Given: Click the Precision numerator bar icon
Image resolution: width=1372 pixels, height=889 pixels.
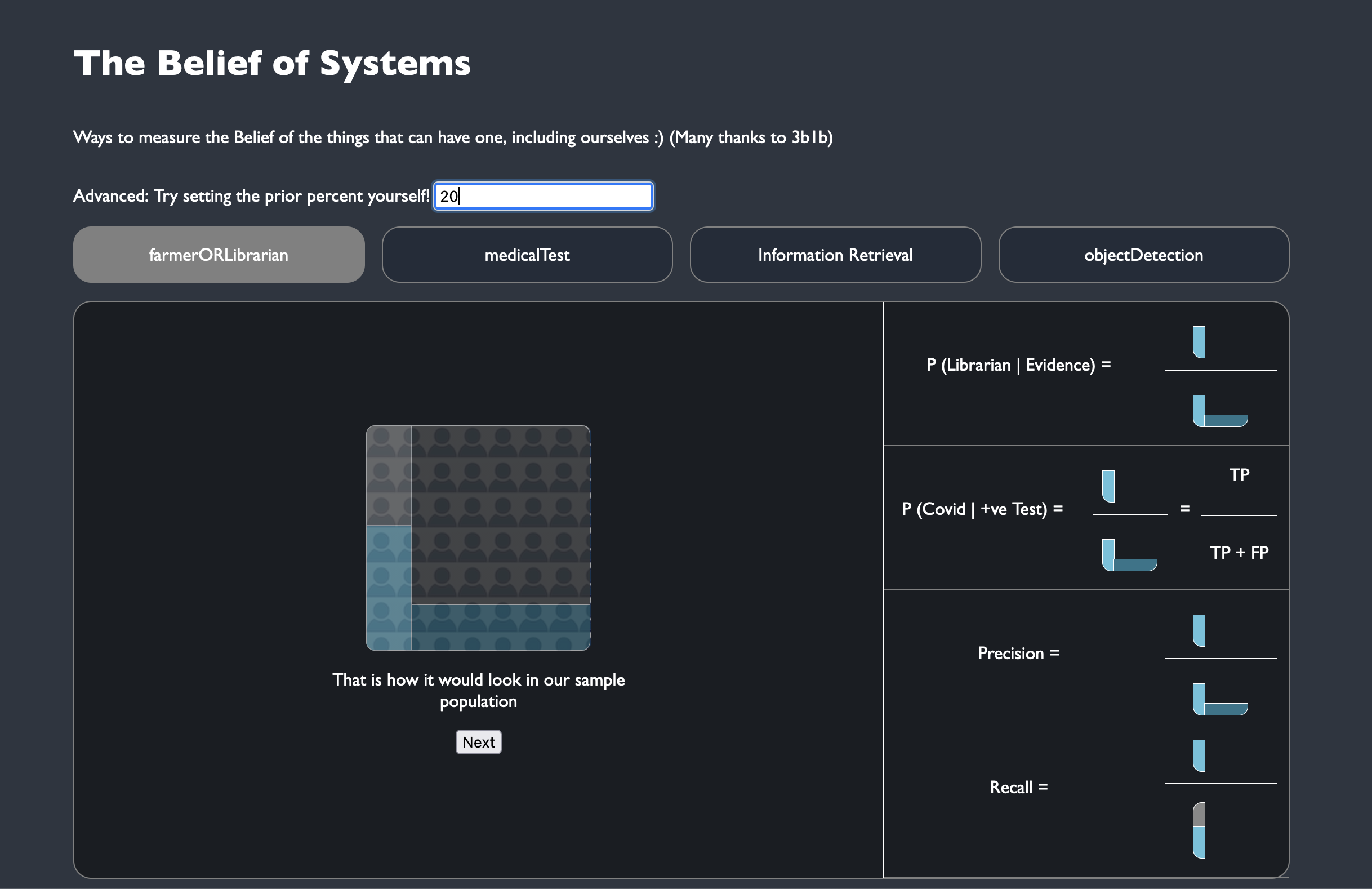Looking at the screenshot, I should point(1199,630).
